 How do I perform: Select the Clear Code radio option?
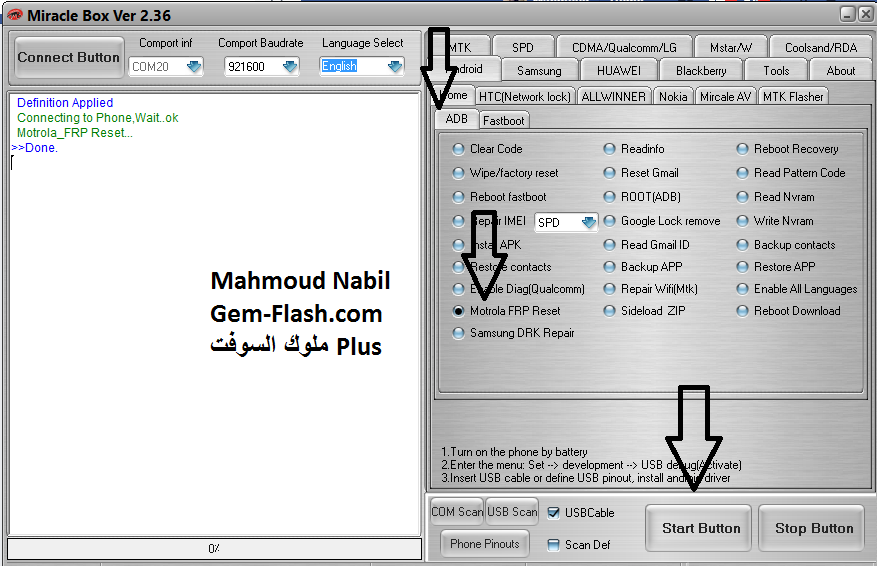[458, 149]
